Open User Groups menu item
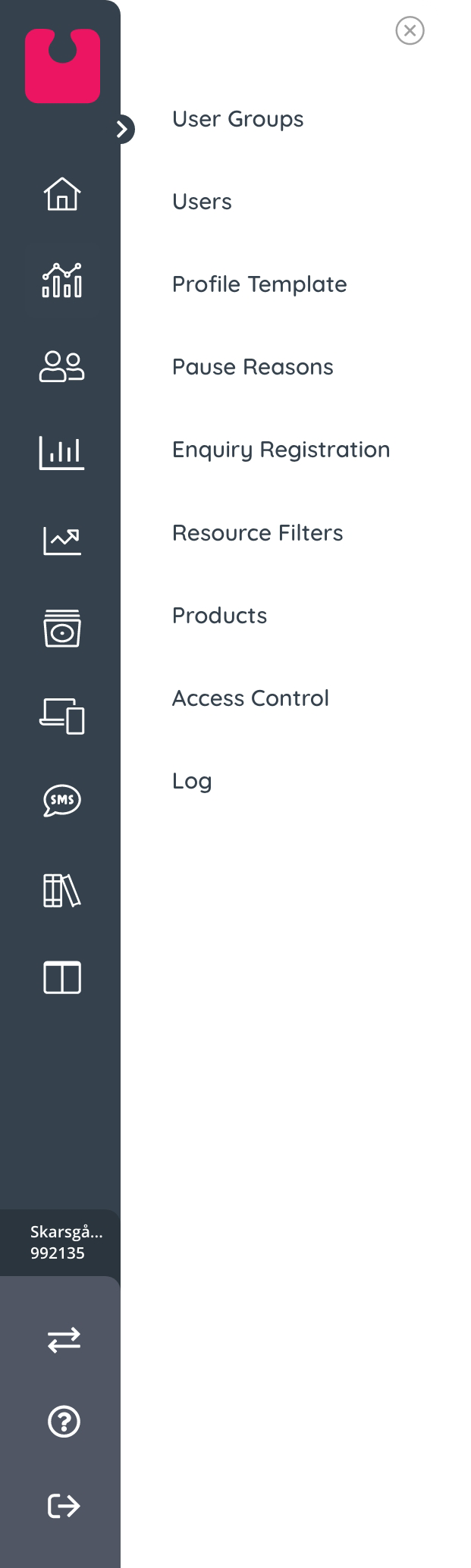The height and width of the screenshot is (1568, 471). pos(237,119)
